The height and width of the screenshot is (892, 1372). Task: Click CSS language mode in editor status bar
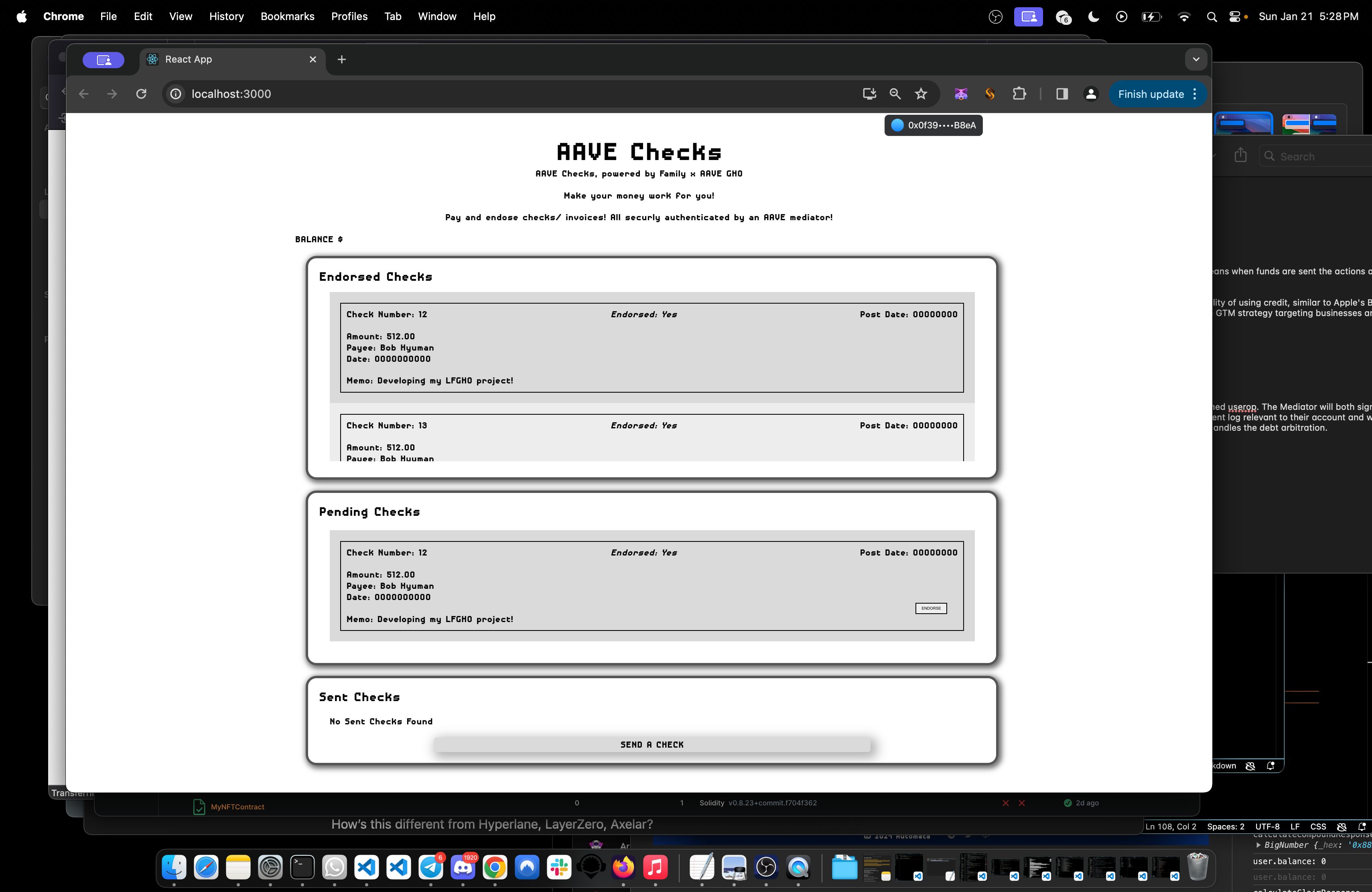click(x=1318, y=826)
